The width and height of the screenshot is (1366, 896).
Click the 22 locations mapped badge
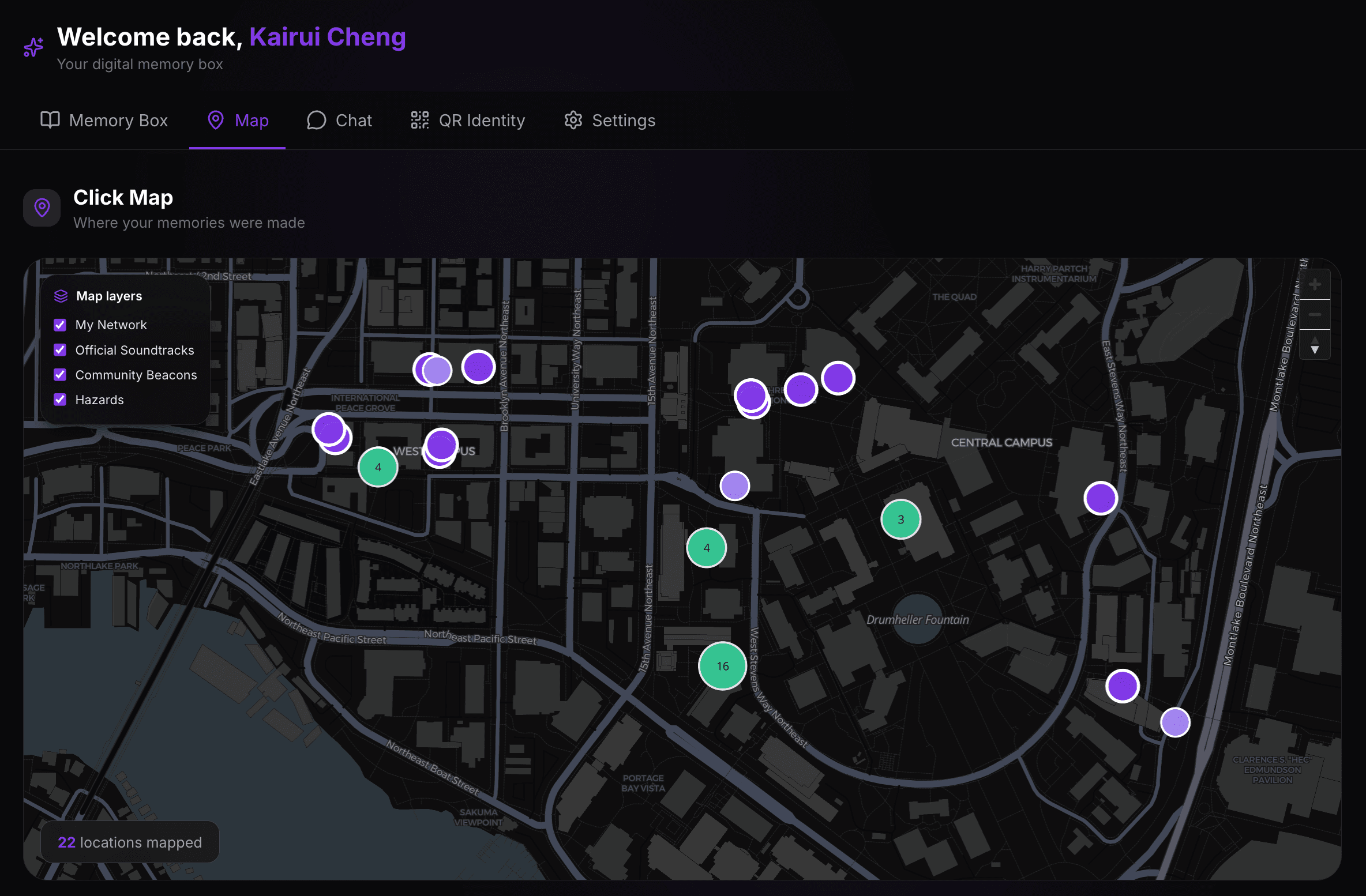(x=130, y=842)
